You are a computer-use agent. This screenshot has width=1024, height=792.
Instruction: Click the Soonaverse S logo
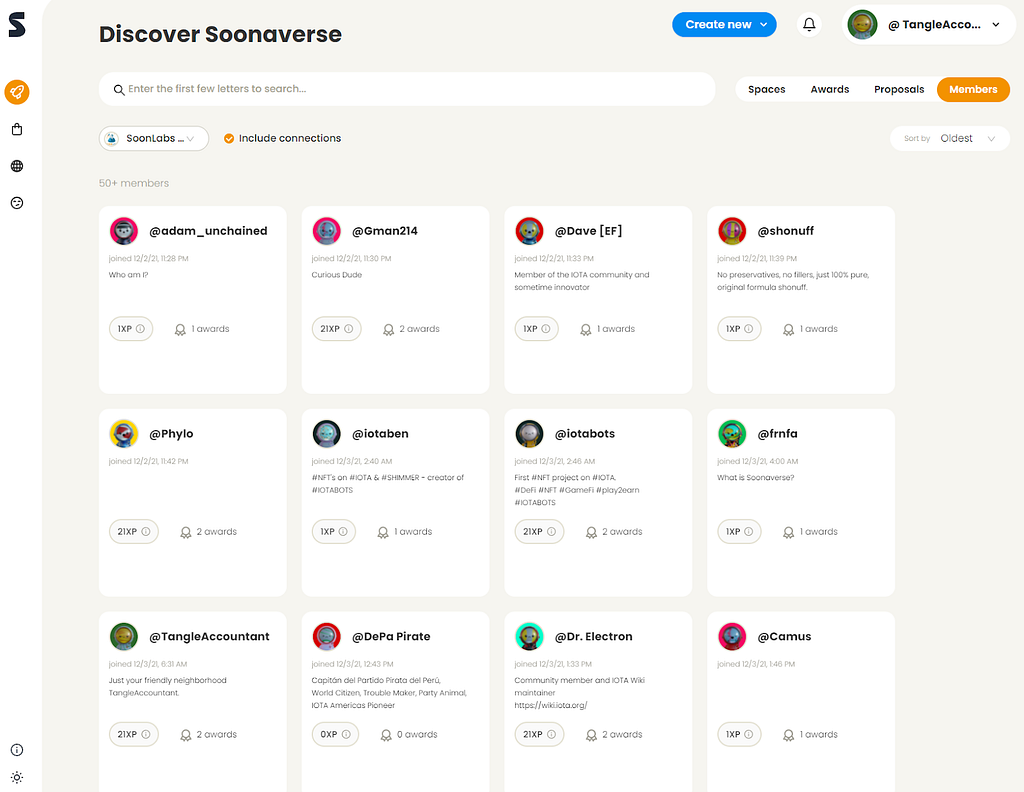tap(17, 25)
